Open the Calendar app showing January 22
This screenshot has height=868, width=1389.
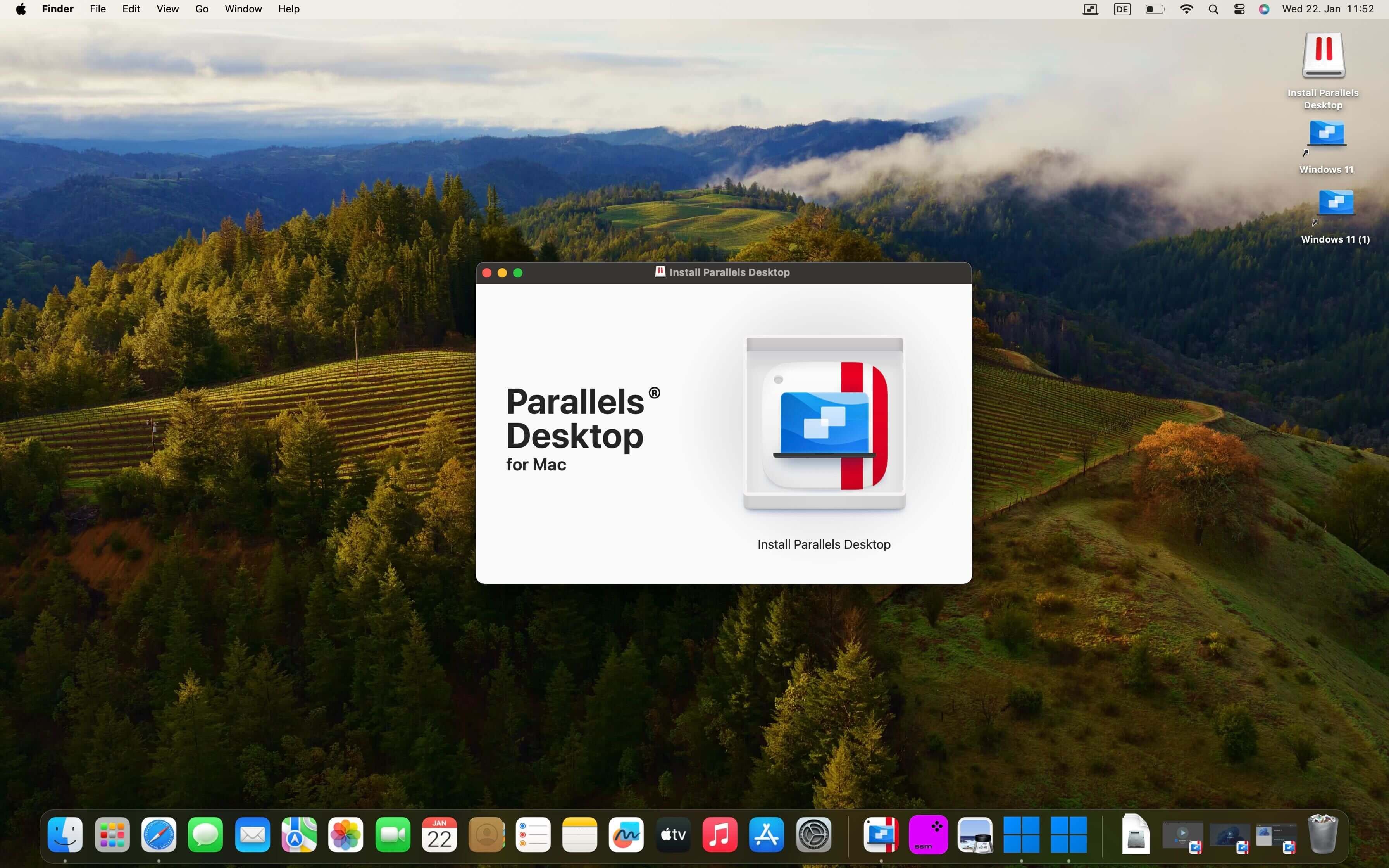coord(439,835)
